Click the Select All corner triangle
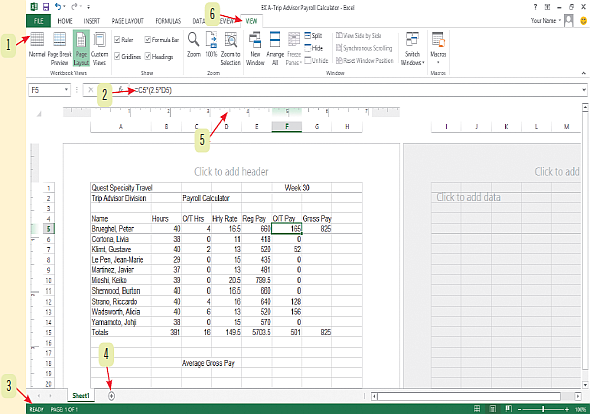Viewport: 590px width, 414px height. coord(39,114)
